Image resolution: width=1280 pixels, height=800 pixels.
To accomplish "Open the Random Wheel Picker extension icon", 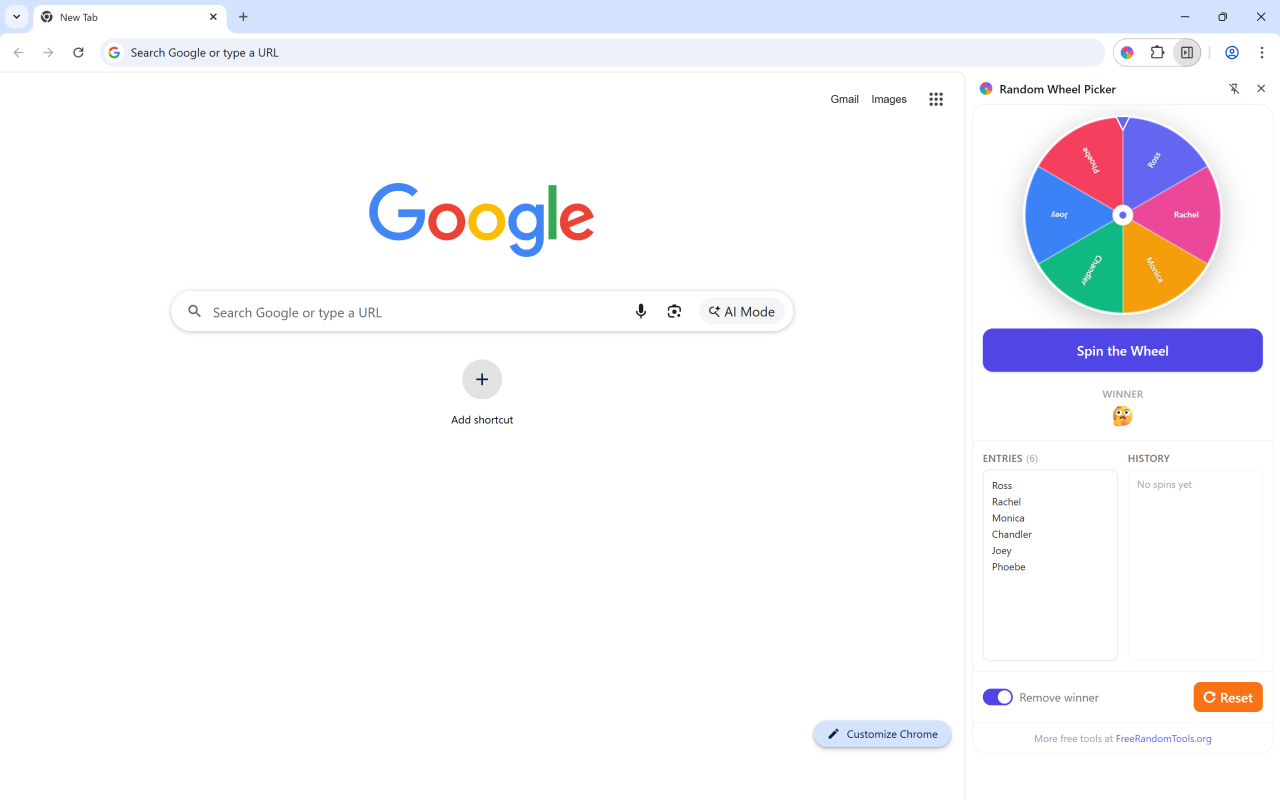I will 1127,53.
